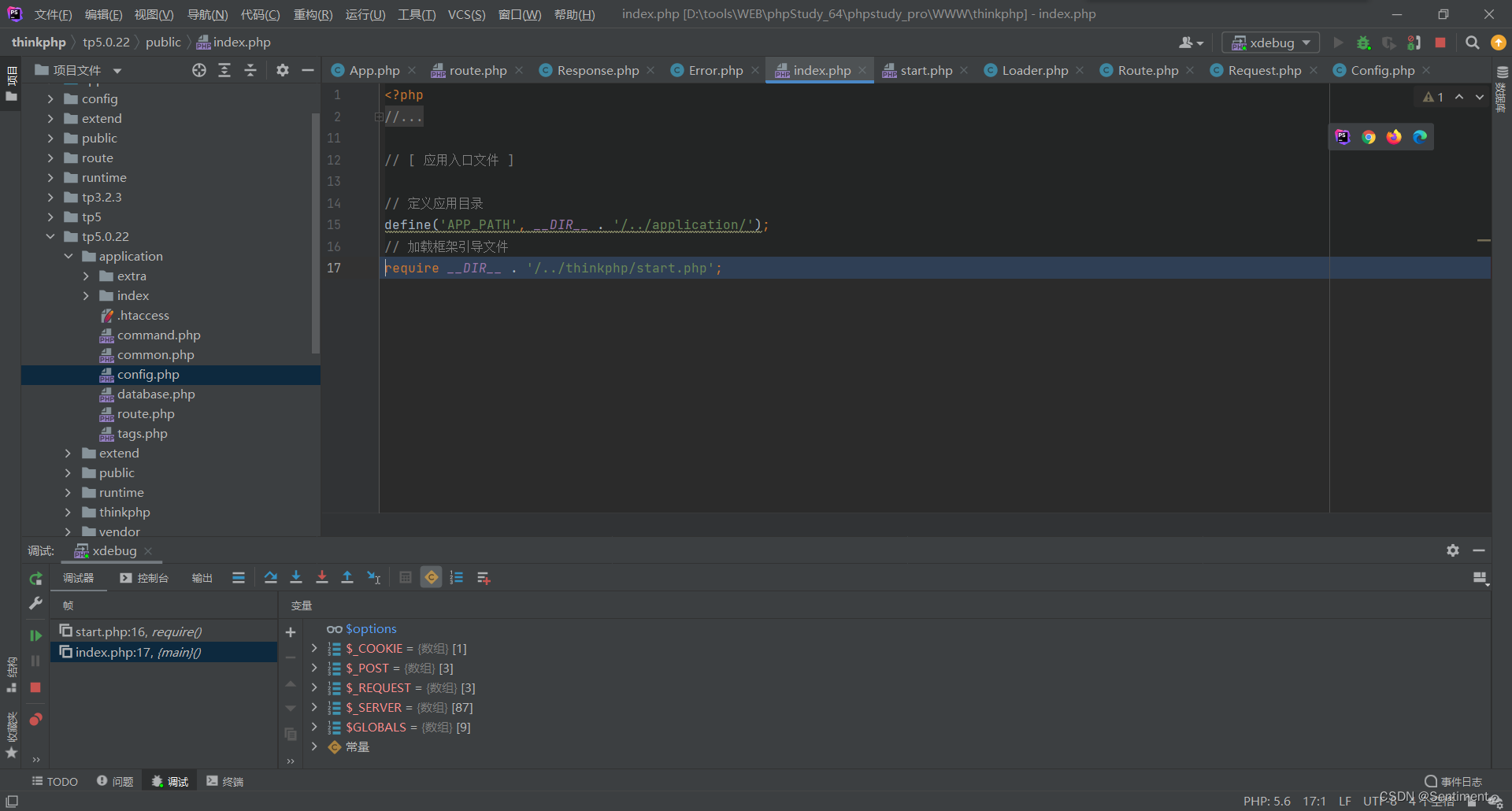Open the 文件(F) menu
The height and width of the screenshot is (811, 1512).
coord(53,15)
